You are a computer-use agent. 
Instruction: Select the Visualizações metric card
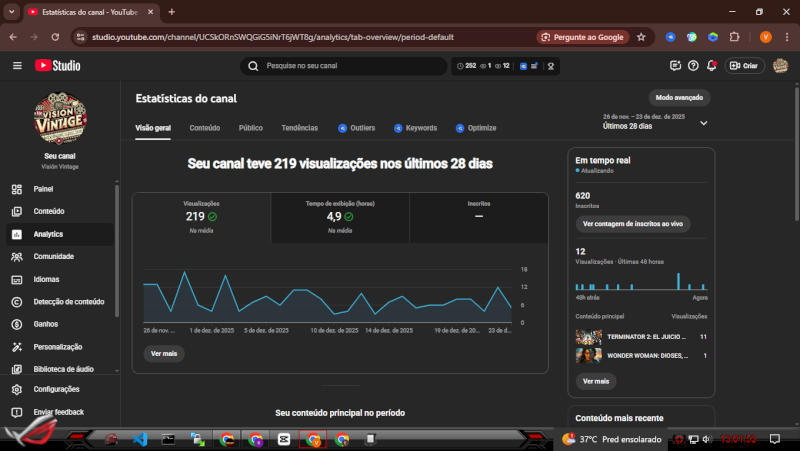[201, 216]
